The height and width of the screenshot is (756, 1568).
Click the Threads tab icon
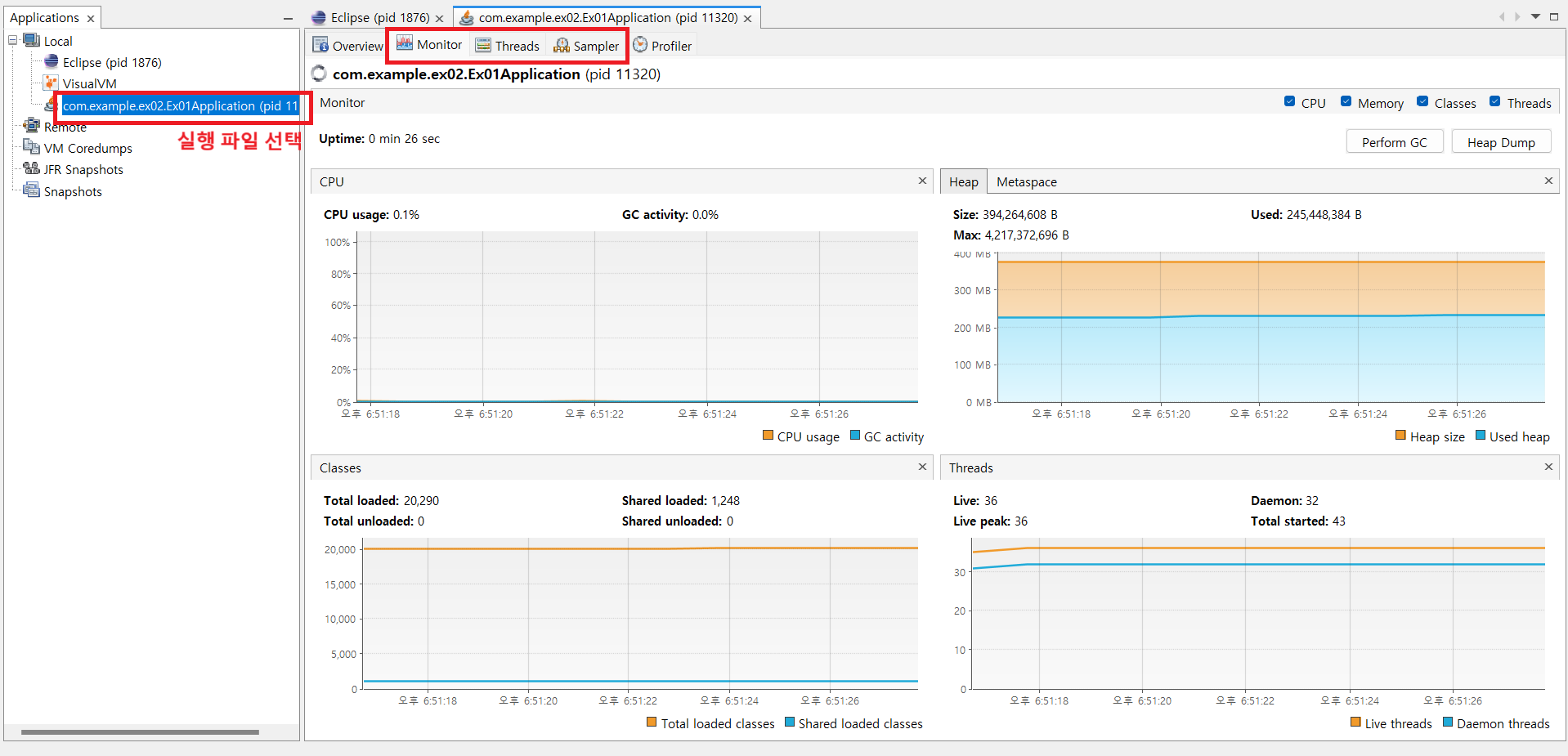click(483, 45)
